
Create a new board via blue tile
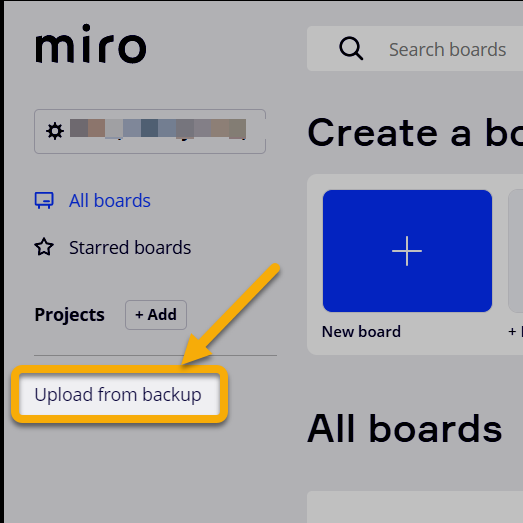pos(407,251)
